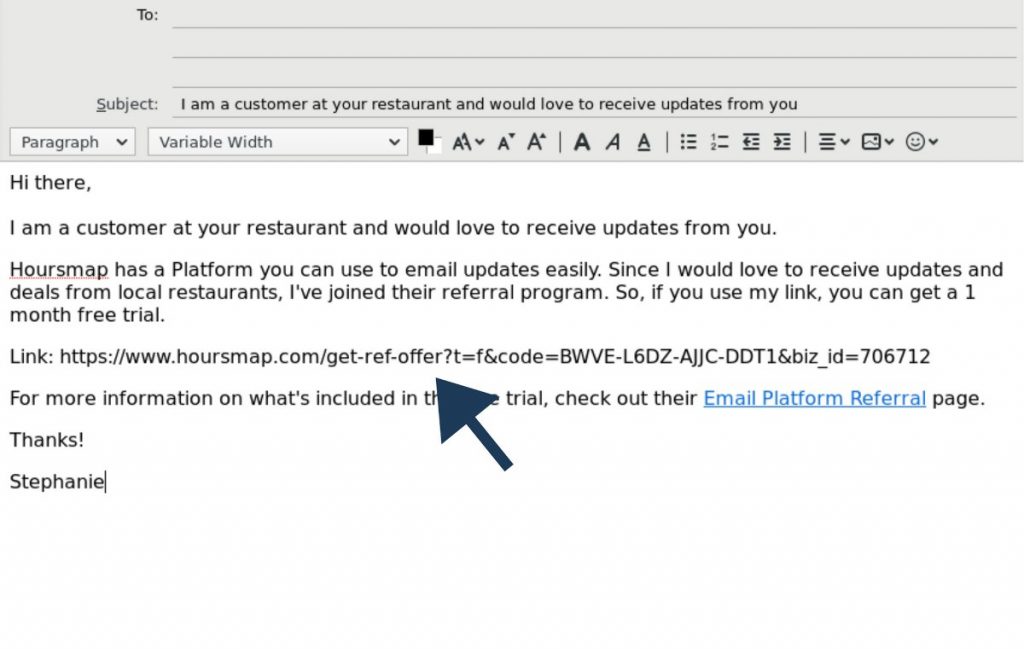Click the misspelled word Hoursmap
The height and width of the screenshot is (649, 1024).
point(59,270)
